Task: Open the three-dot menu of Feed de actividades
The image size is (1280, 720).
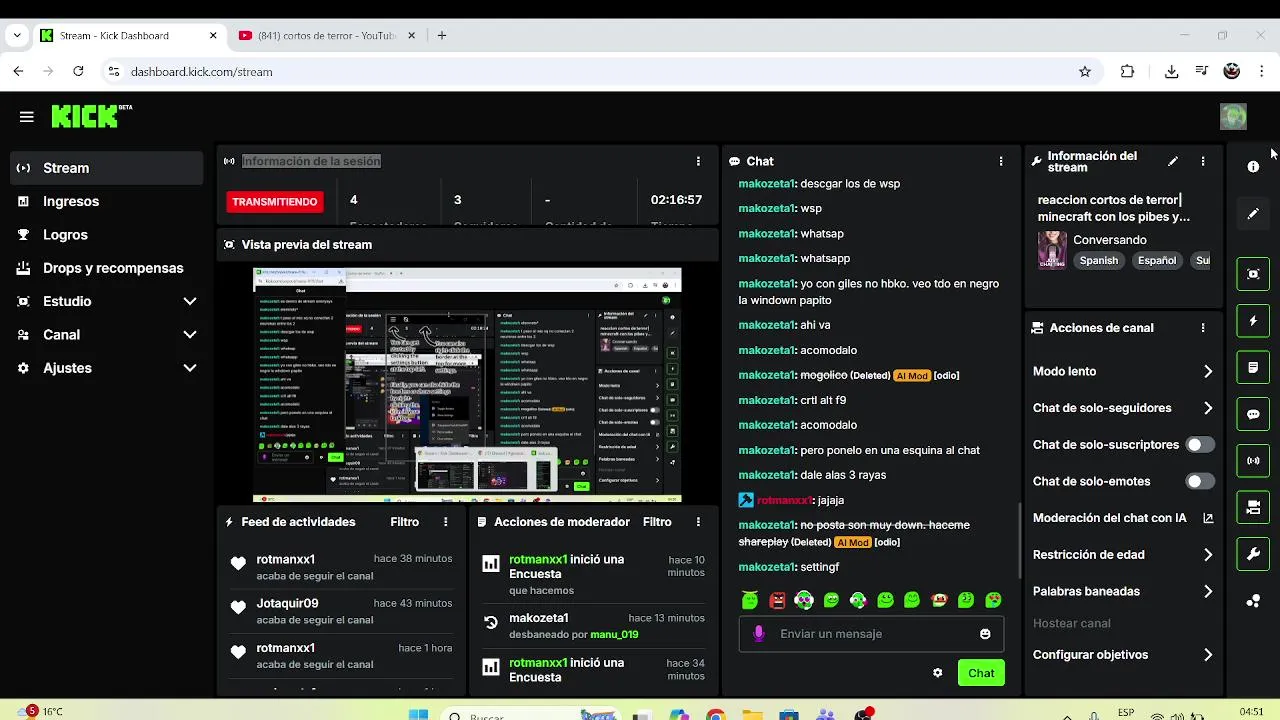Action: coord(446,522)
